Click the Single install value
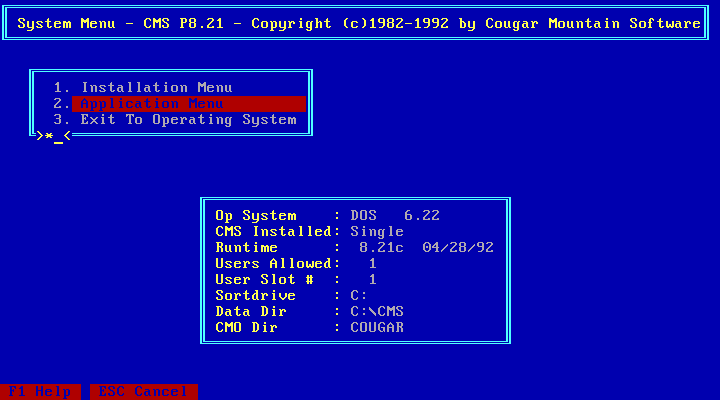This screenshot has height=400, width=720. pyautogui.click(x=377, y=231)
